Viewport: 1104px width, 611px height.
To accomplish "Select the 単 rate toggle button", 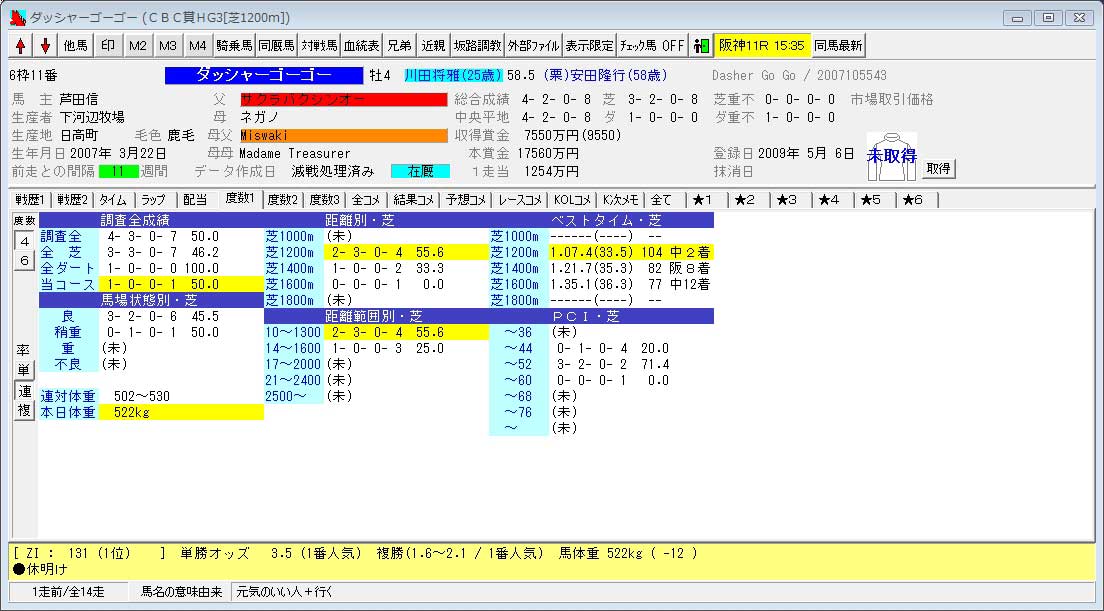I will [23, 370].
